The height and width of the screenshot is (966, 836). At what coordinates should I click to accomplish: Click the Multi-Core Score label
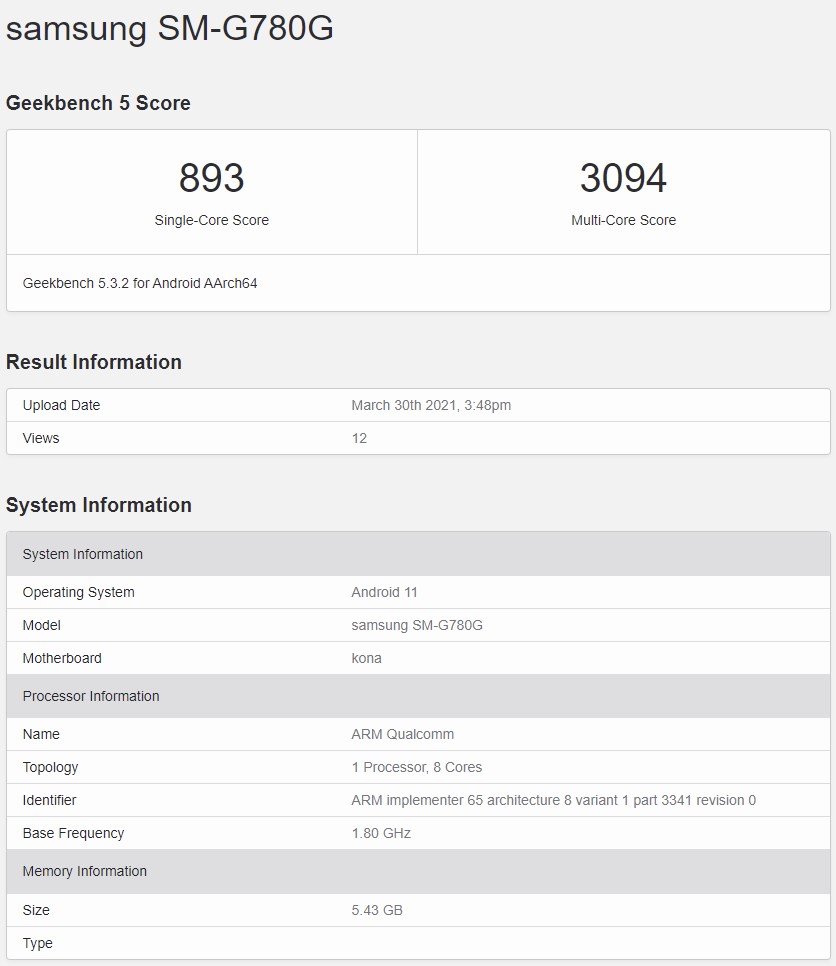tap(623, 220)
